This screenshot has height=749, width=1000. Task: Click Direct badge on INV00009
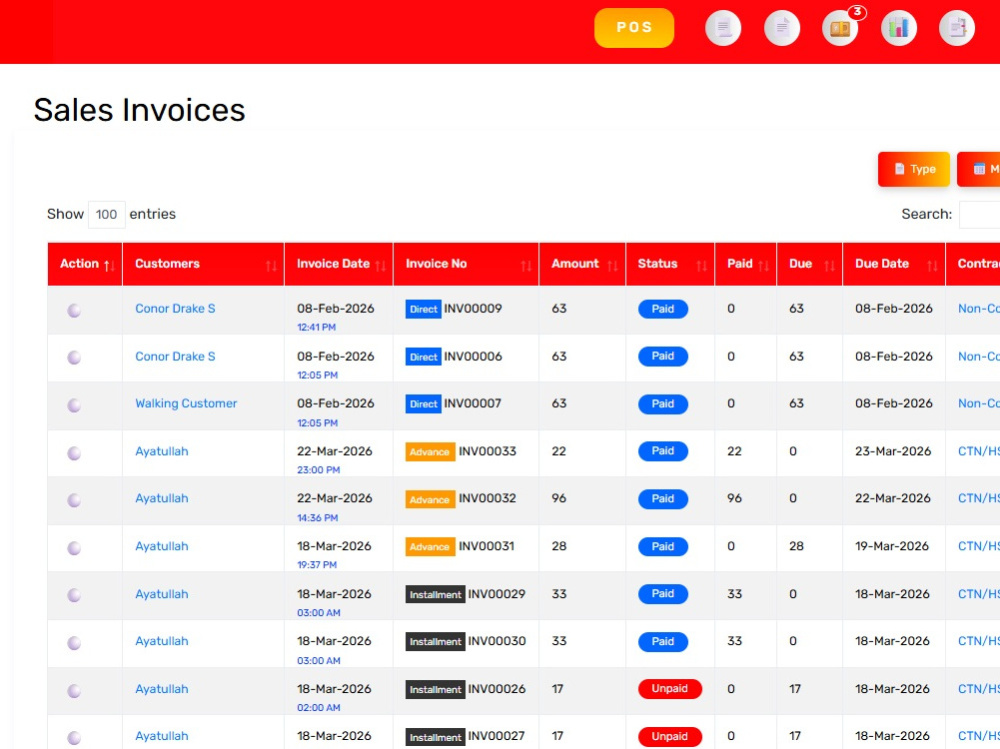(x=423, y=309)
